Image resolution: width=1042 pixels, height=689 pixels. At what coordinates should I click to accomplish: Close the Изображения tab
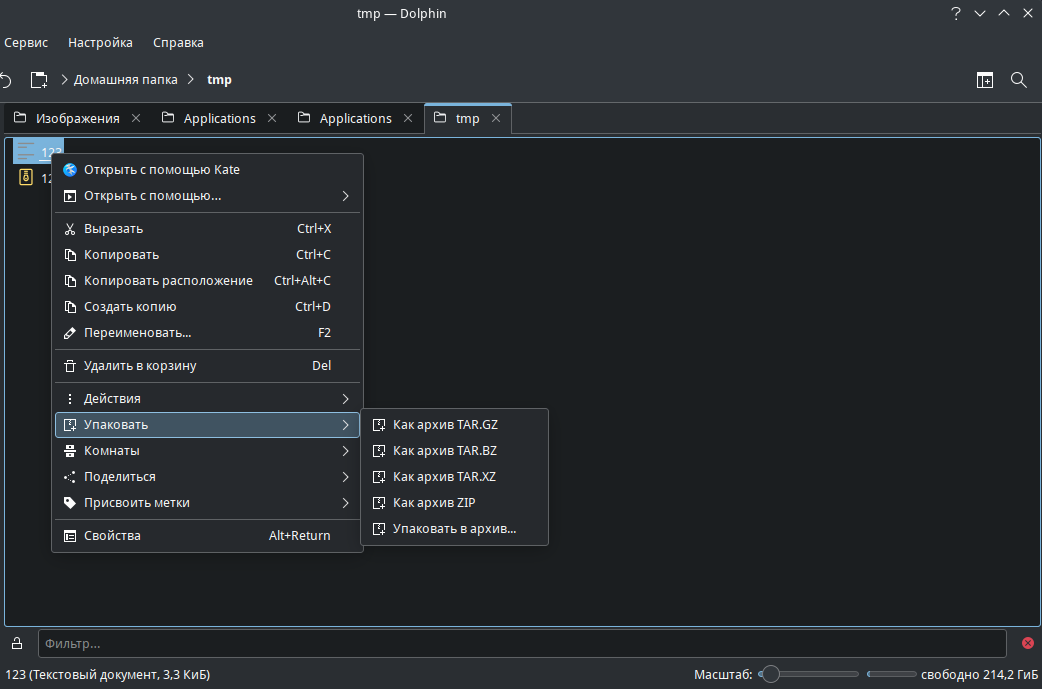tap(136, 118)
